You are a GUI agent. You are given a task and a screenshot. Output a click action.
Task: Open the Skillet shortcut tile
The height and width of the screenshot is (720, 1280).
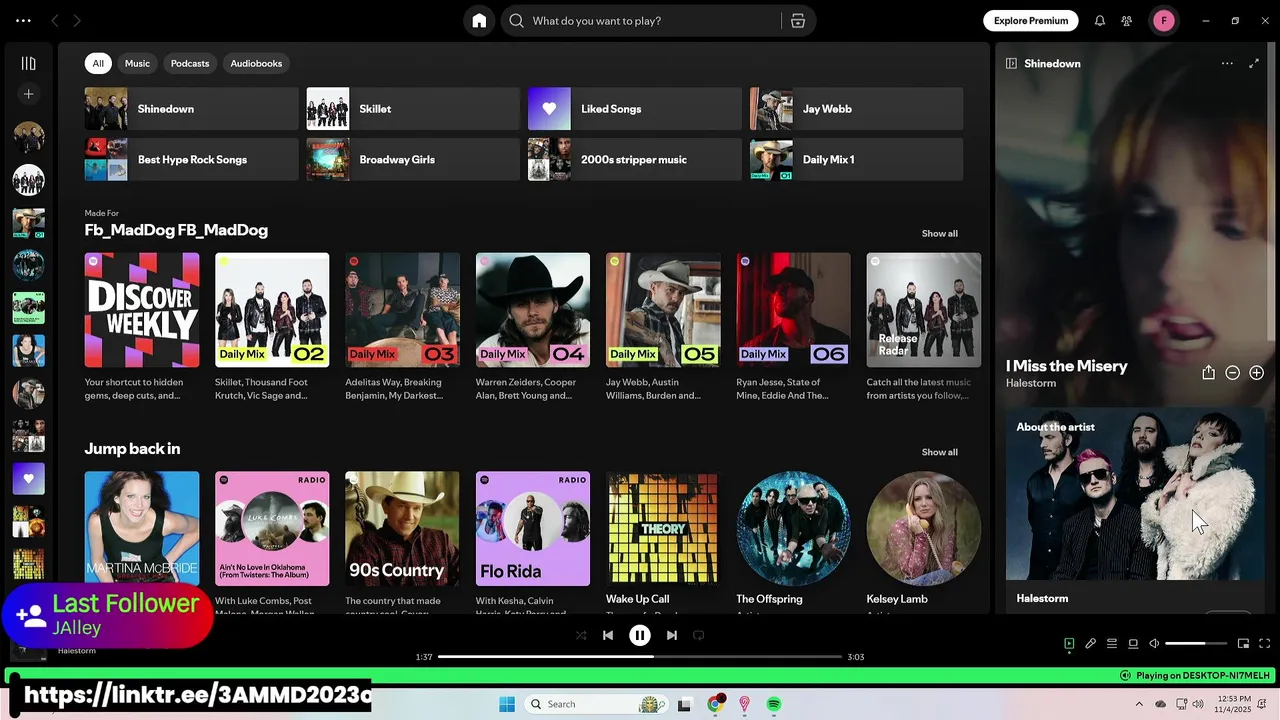tap(413, 109)
